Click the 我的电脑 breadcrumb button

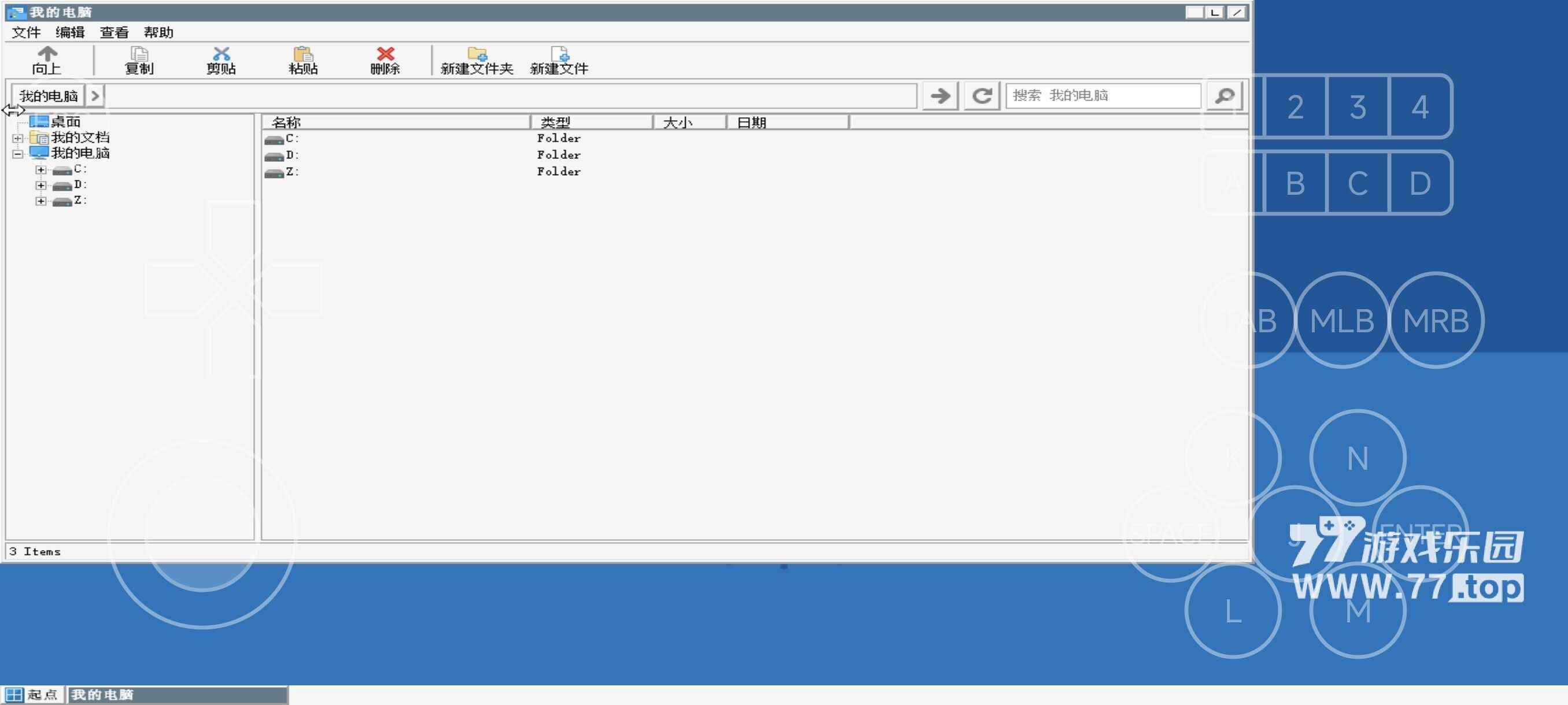pos(49,95)
